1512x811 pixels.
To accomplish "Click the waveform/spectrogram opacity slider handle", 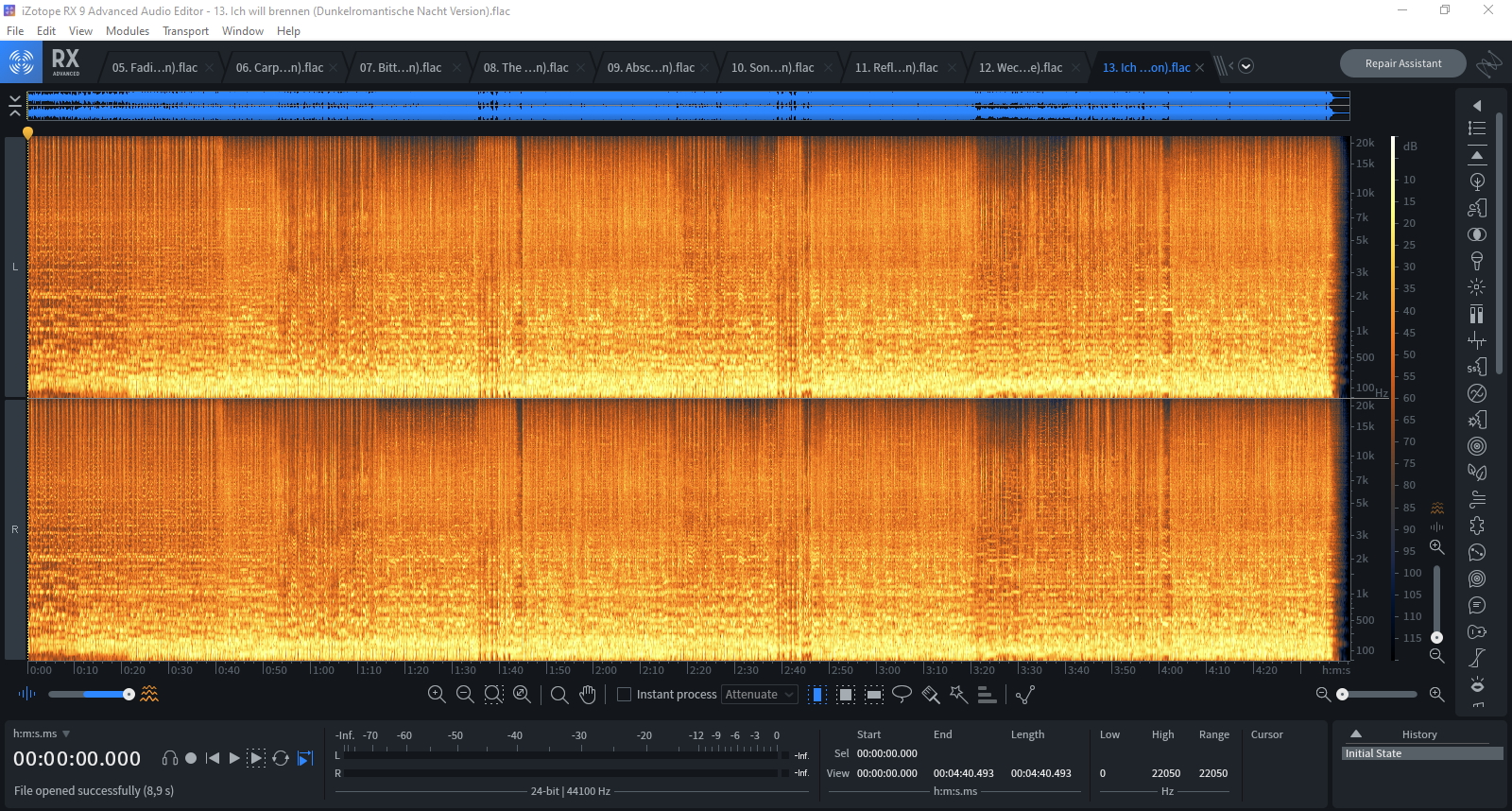I will point(129,695).
